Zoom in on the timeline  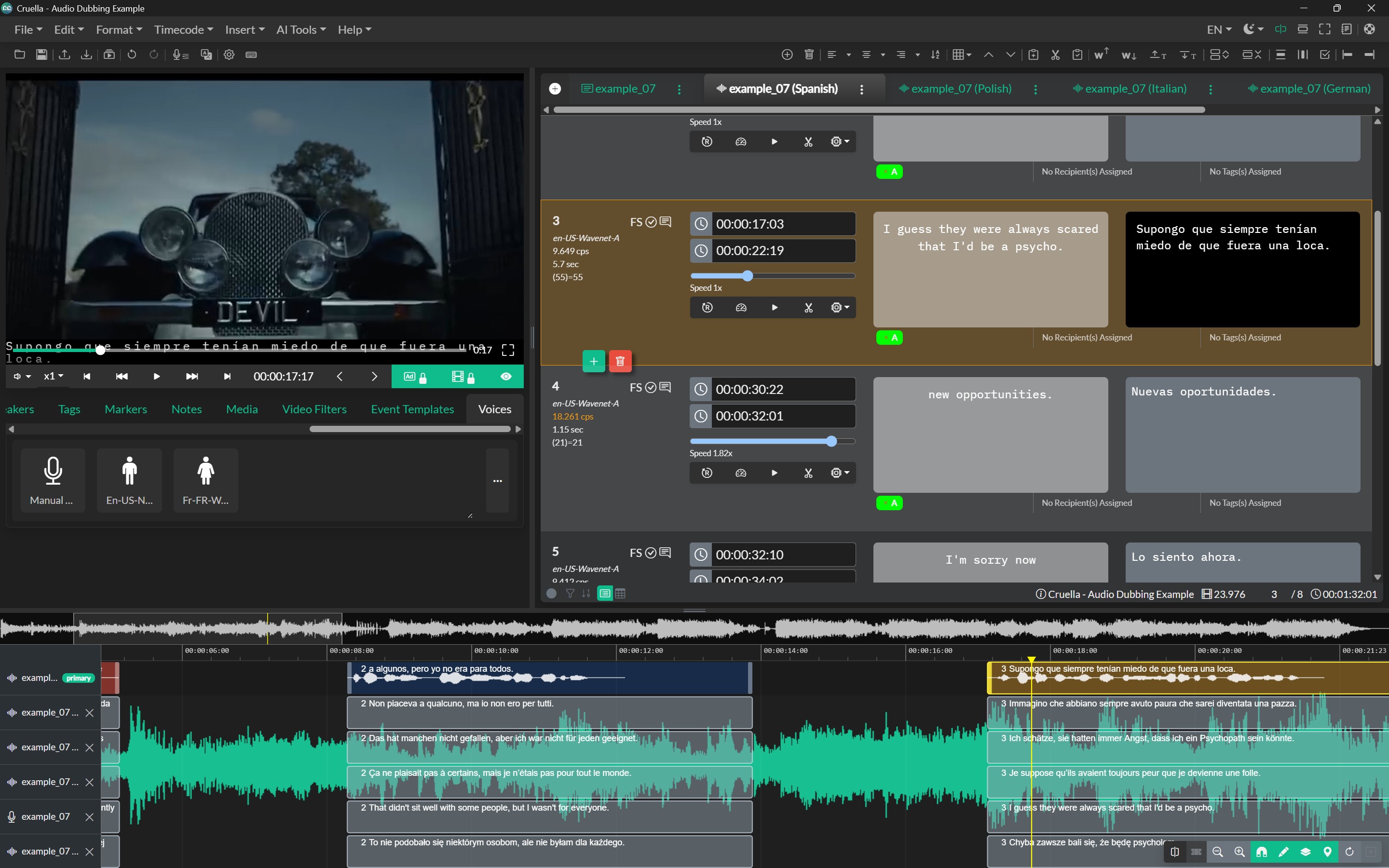click(x=1239, y=852)
